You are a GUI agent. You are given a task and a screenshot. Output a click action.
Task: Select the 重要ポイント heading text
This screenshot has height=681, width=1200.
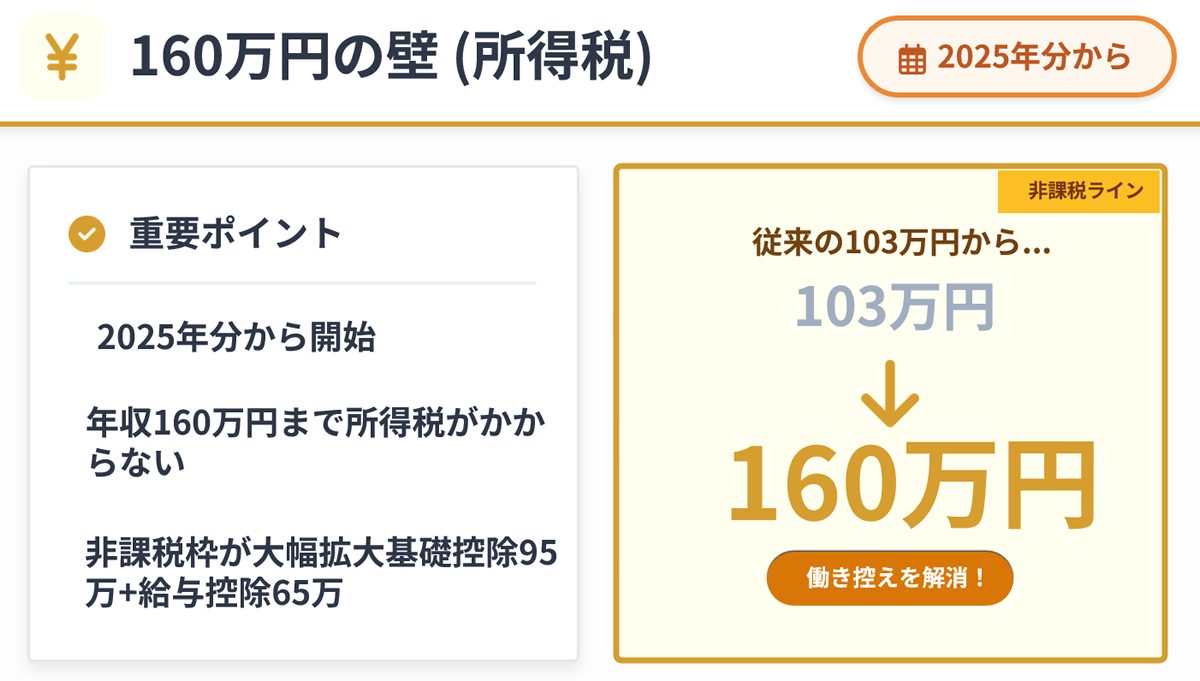[x=235, y=234]
